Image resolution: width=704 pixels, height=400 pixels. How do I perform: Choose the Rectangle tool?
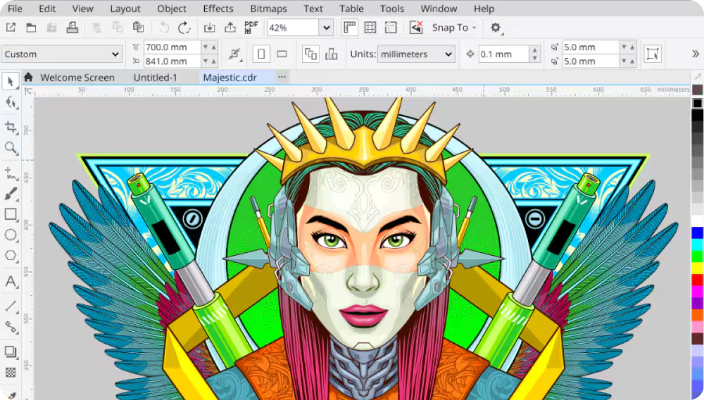pyautogui.click(x=11, y=214)
